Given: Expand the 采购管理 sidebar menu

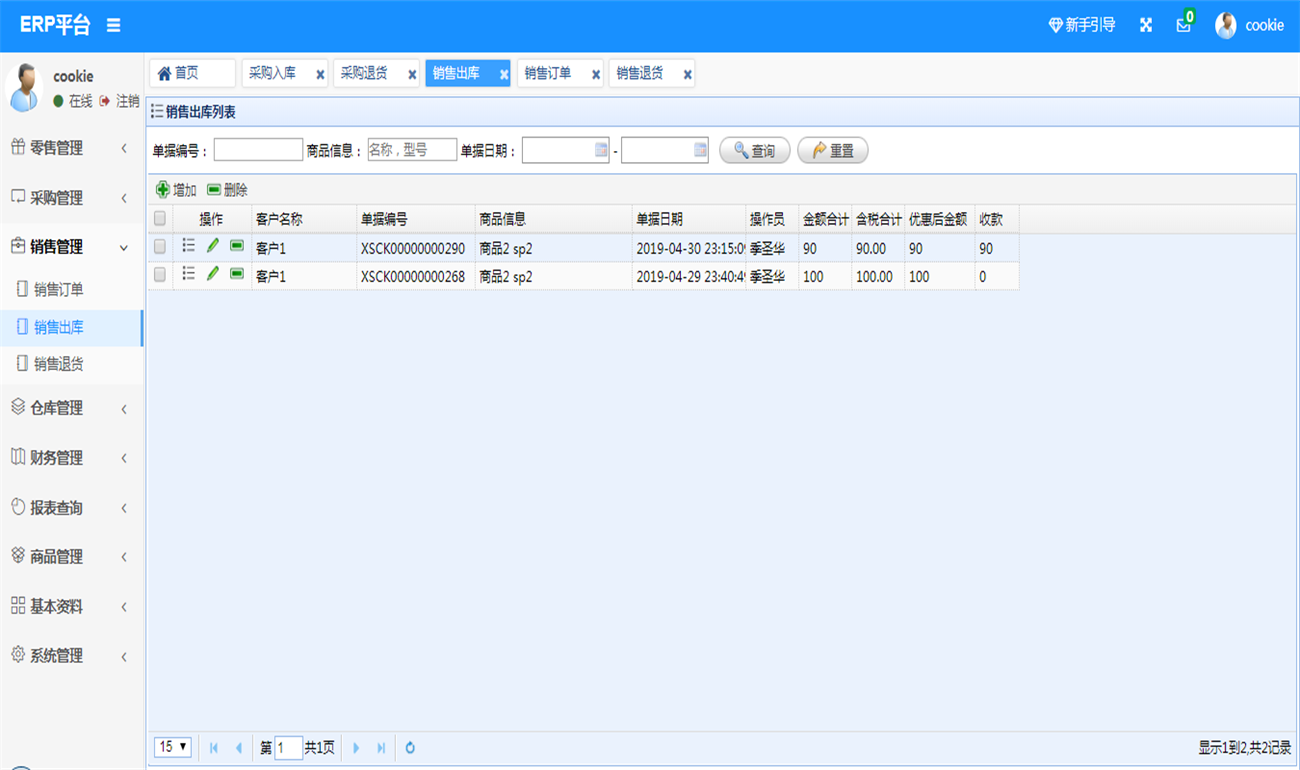Looking at the screenshot, I should 72,198.
